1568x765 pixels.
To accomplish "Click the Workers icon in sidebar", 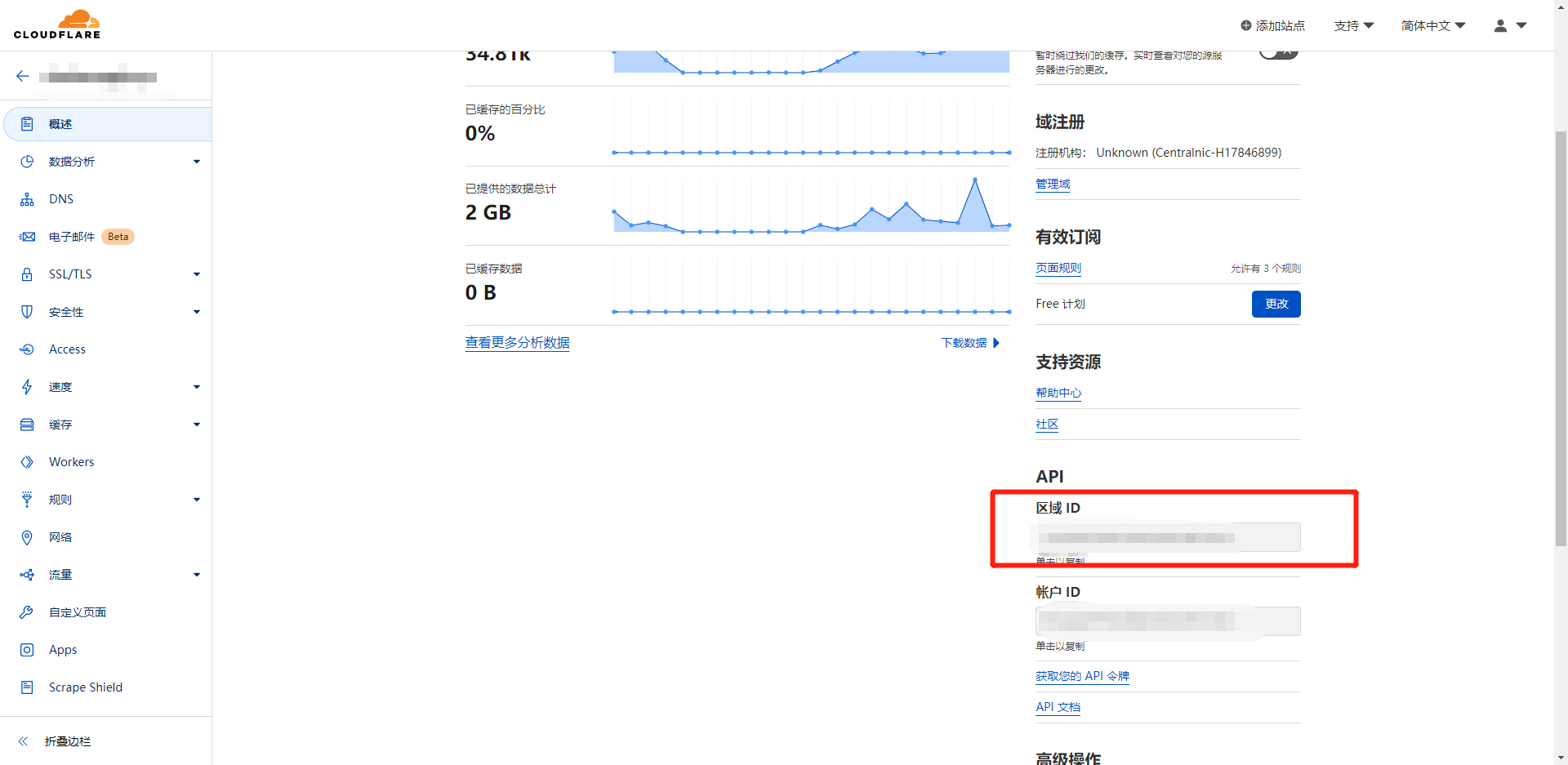I will point(27,462).
